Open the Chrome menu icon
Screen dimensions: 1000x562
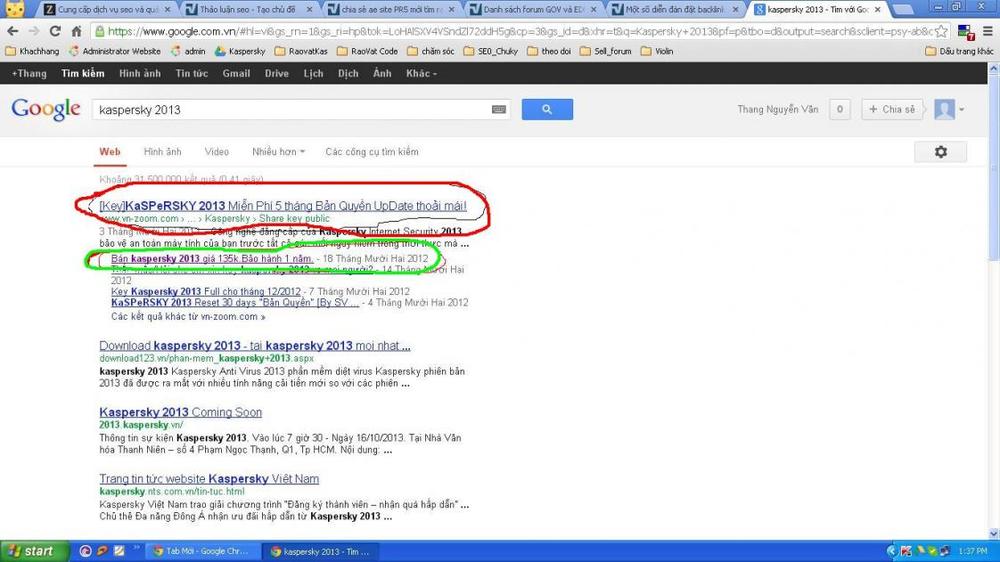[987, 31]
